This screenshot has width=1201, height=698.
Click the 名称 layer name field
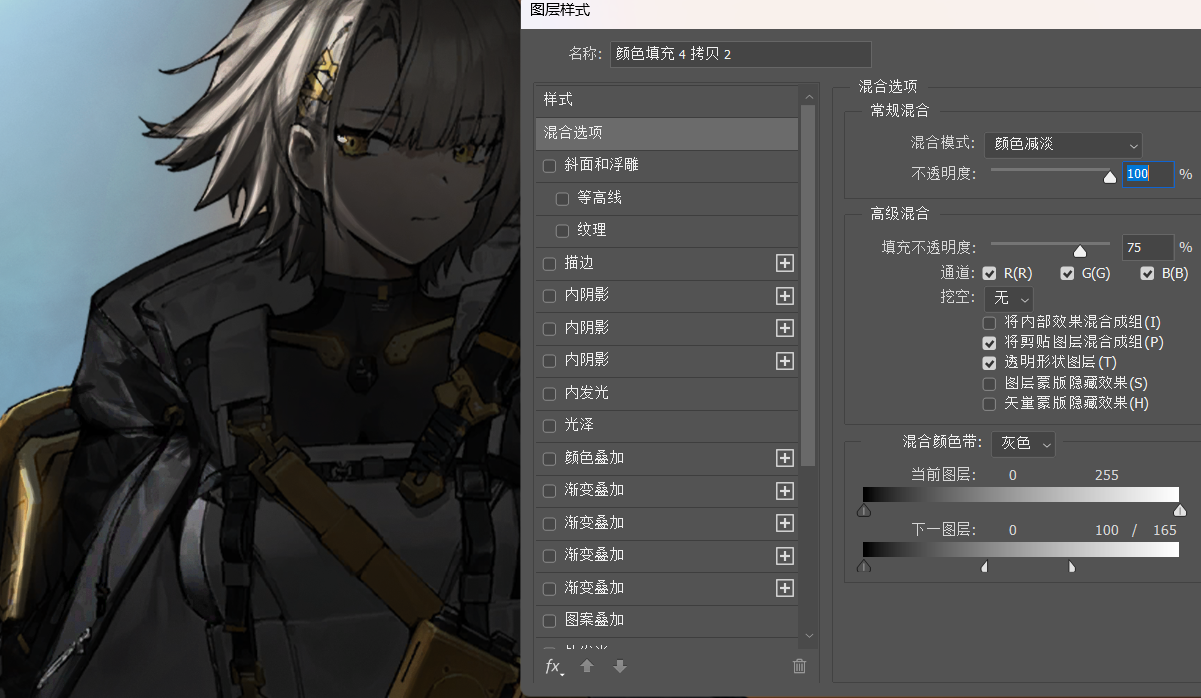741,54
